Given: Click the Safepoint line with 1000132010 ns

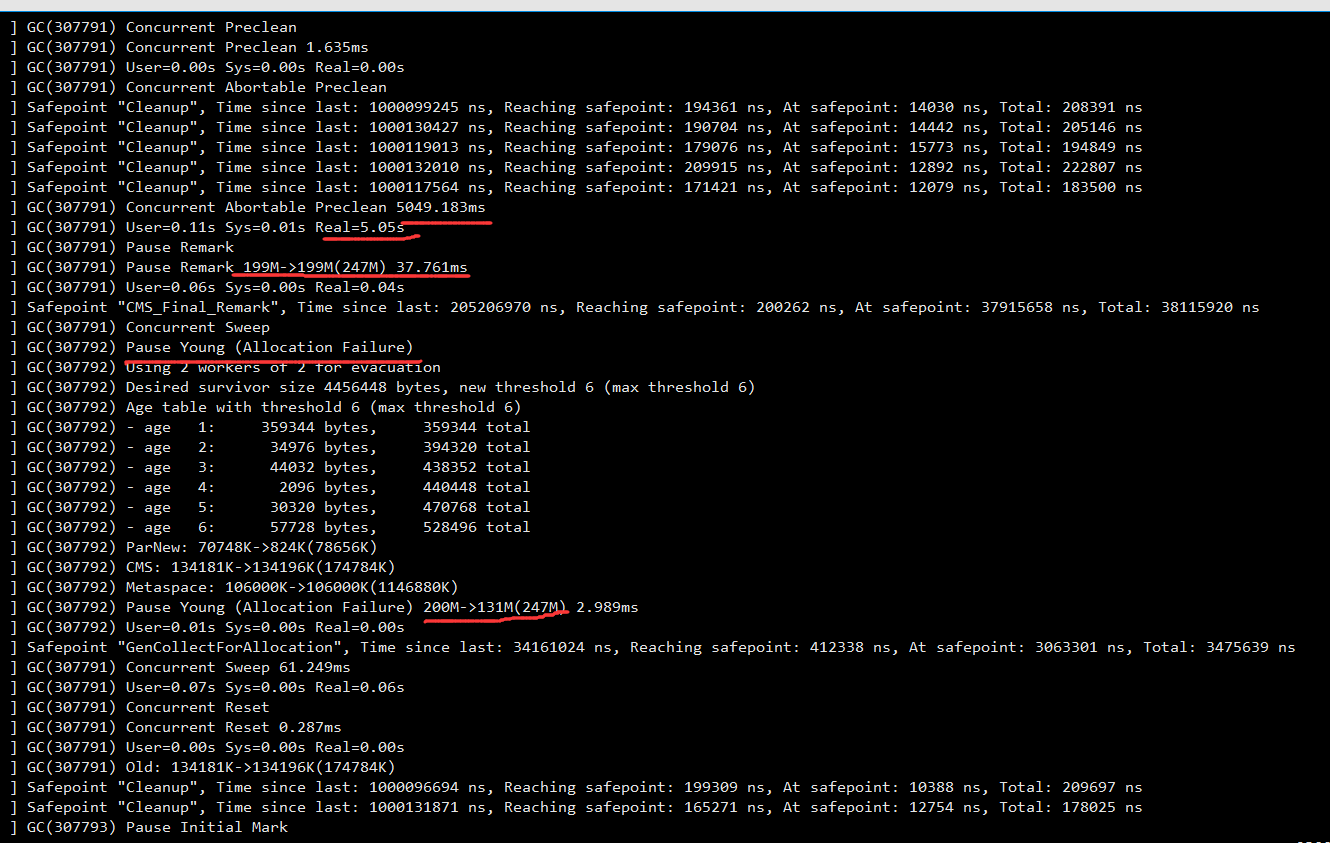Looking at the screenshot, I should [576, 167].
